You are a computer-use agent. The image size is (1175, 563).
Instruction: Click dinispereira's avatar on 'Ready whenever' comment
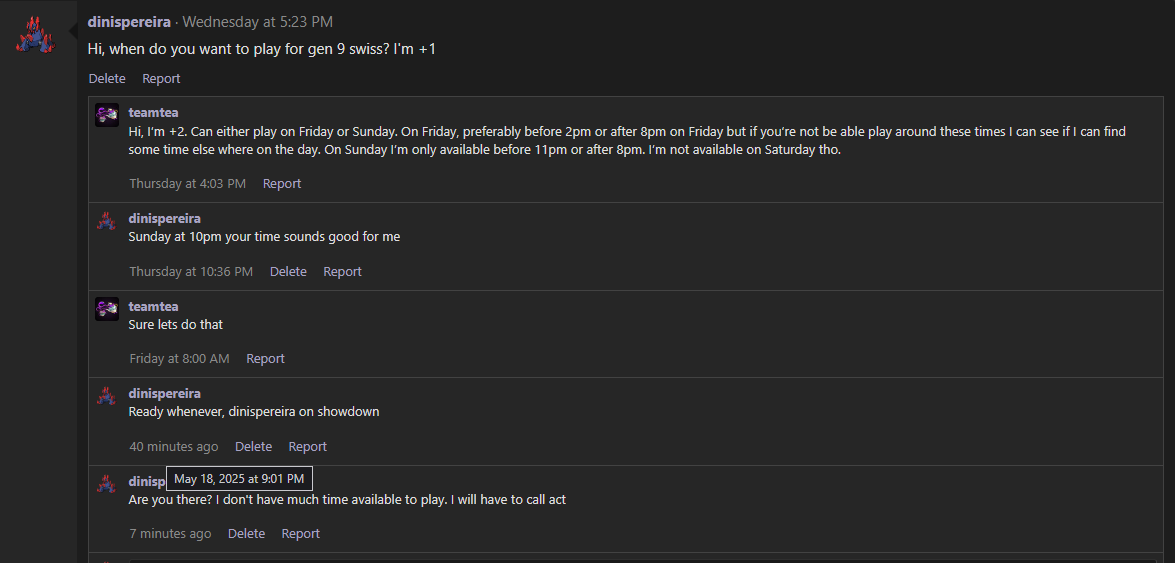(x=107, y=396)
